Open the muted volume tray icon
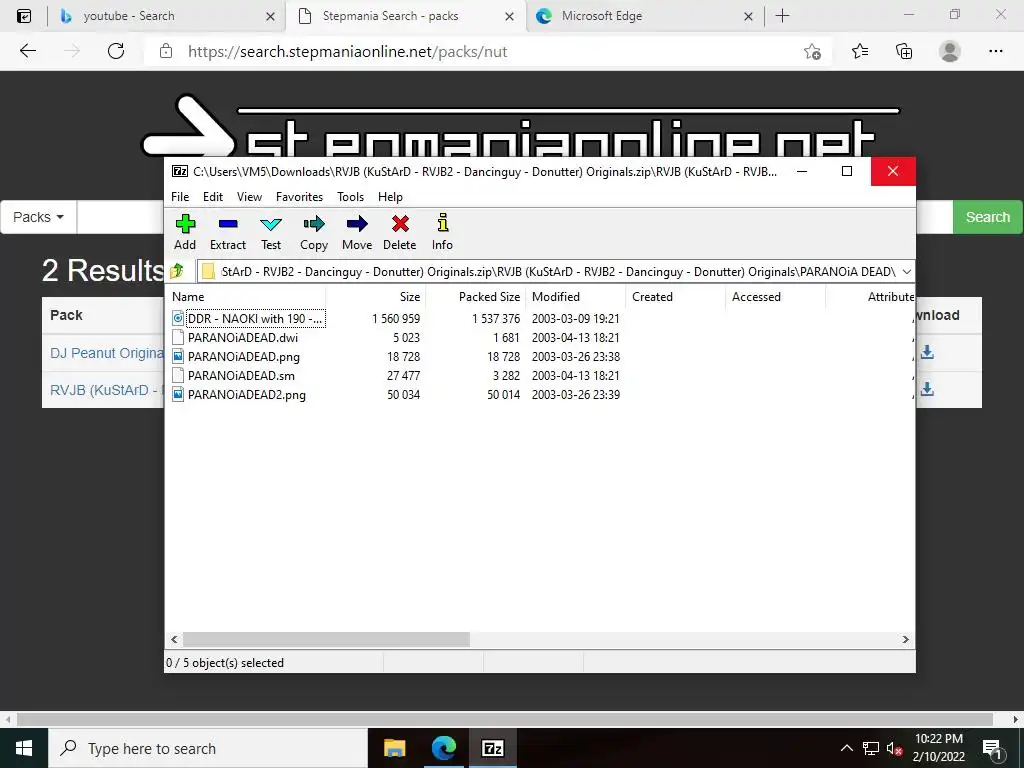Viewport: 1024px width, 768px height. coord(894,749)
